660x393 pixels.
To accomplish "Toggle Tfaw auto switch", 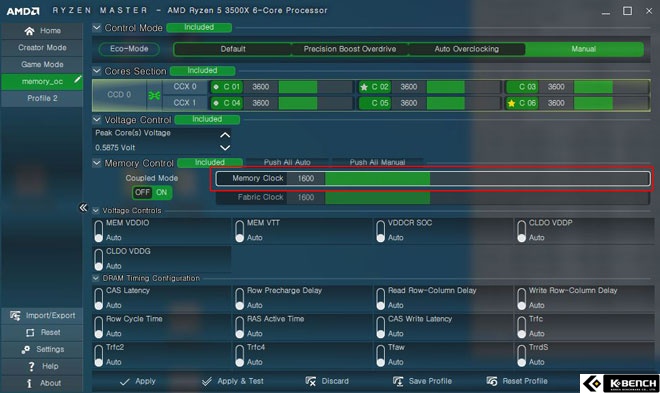I will pos(381,356).
